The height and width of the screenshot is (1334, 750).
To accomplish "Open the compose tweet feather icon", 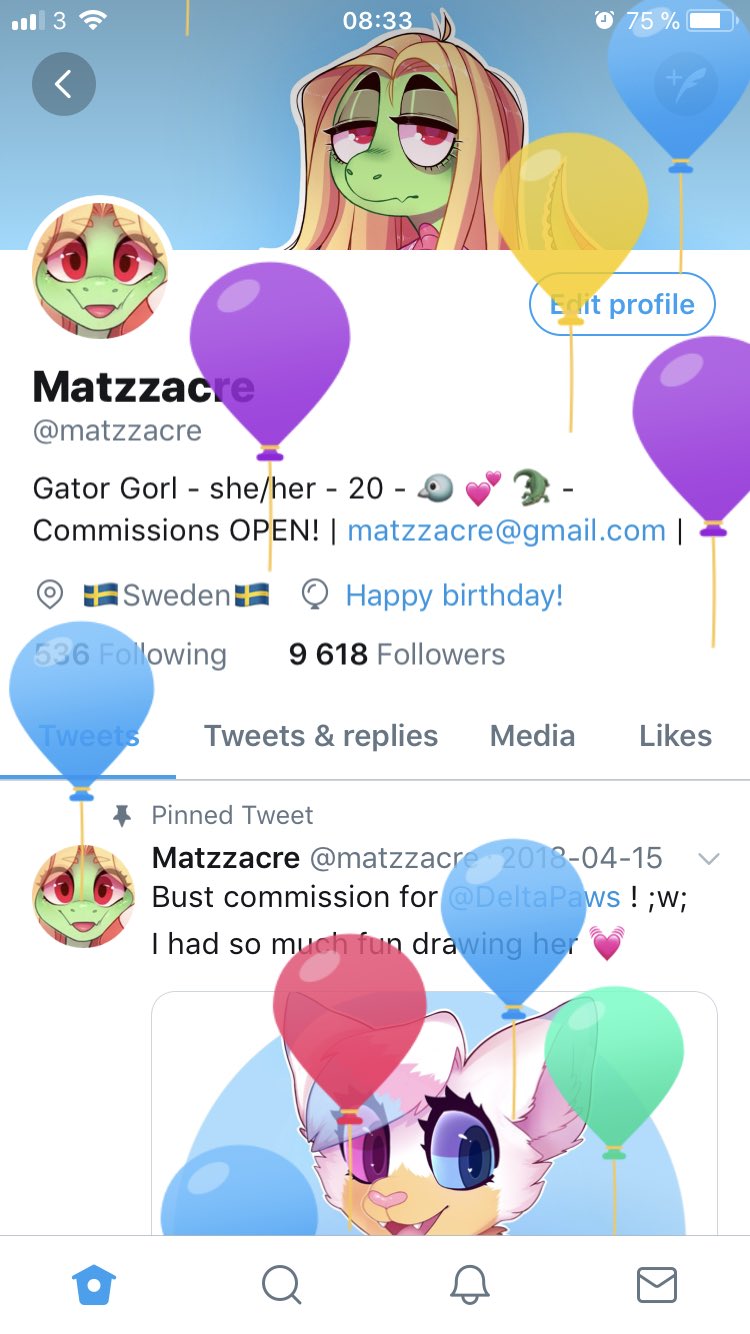I will pyautogui.click(x=686, y=84).
